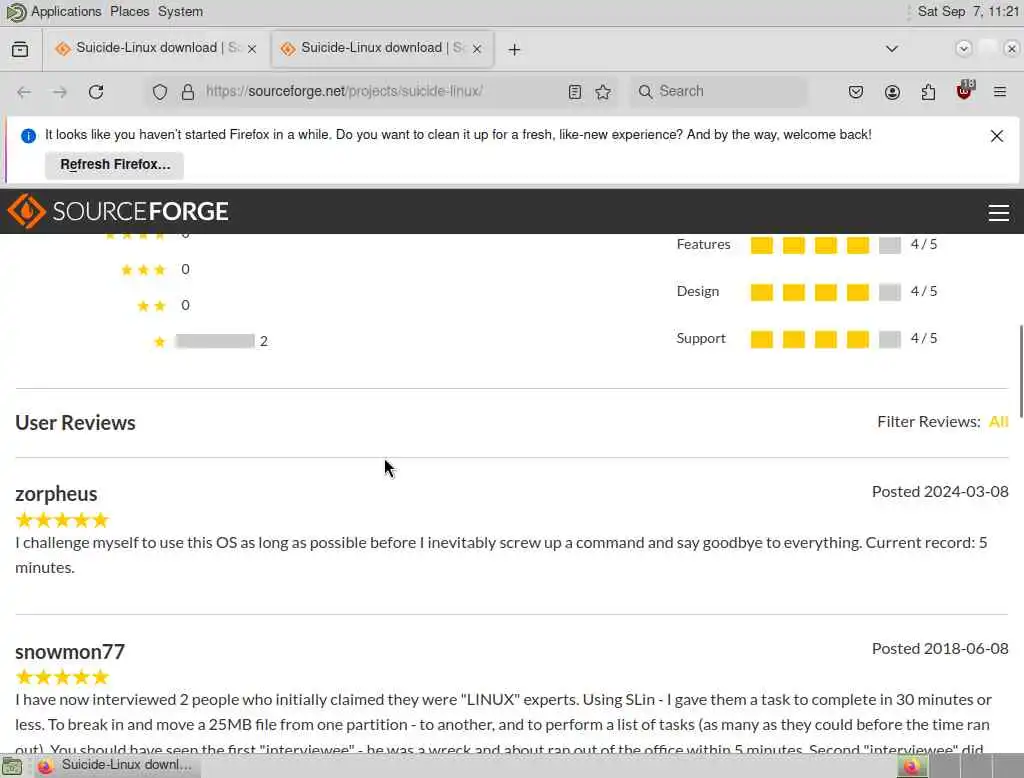Click the clock date in top panel

pyautogui.click(x=968, y=12)
